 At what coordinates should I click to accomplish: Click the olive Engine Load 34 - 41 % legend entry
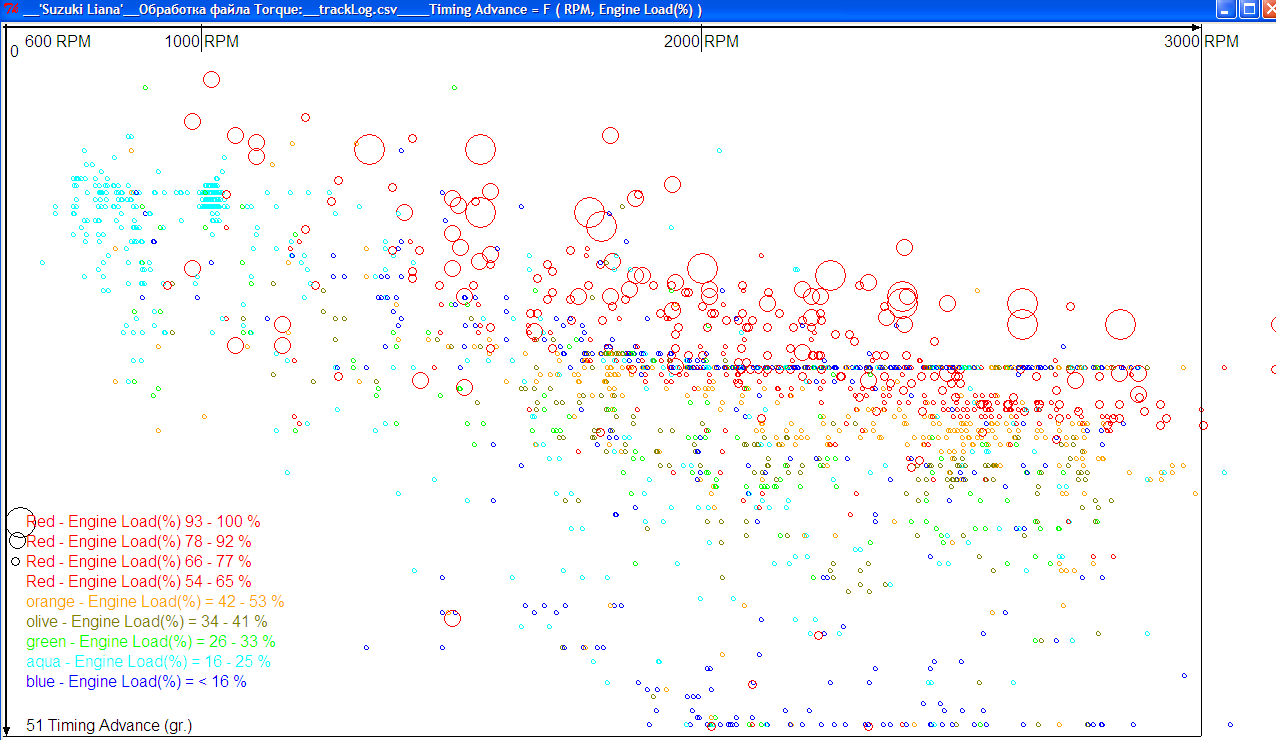tap(146, 622)
